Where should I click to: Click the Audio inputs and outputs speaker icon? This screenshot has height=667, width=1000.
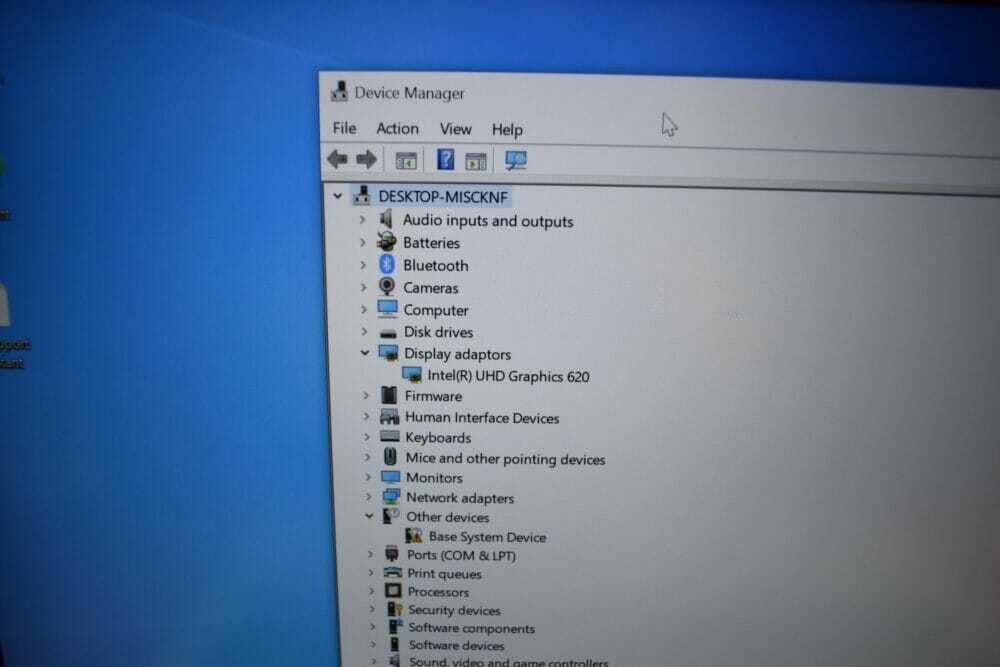click(386, 219)
